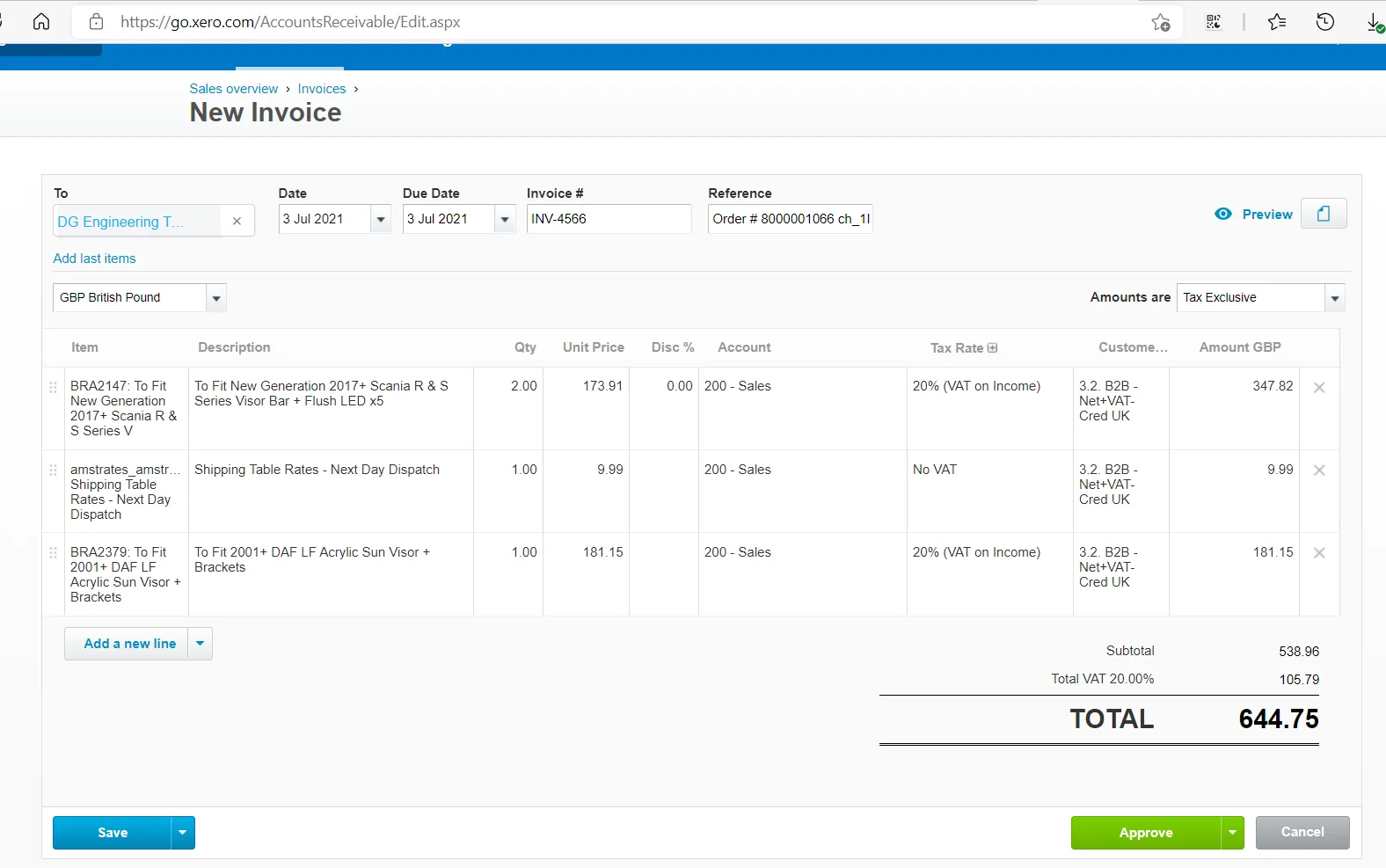Click the Tax Rate column plus icon

click(x=993, y=347)
